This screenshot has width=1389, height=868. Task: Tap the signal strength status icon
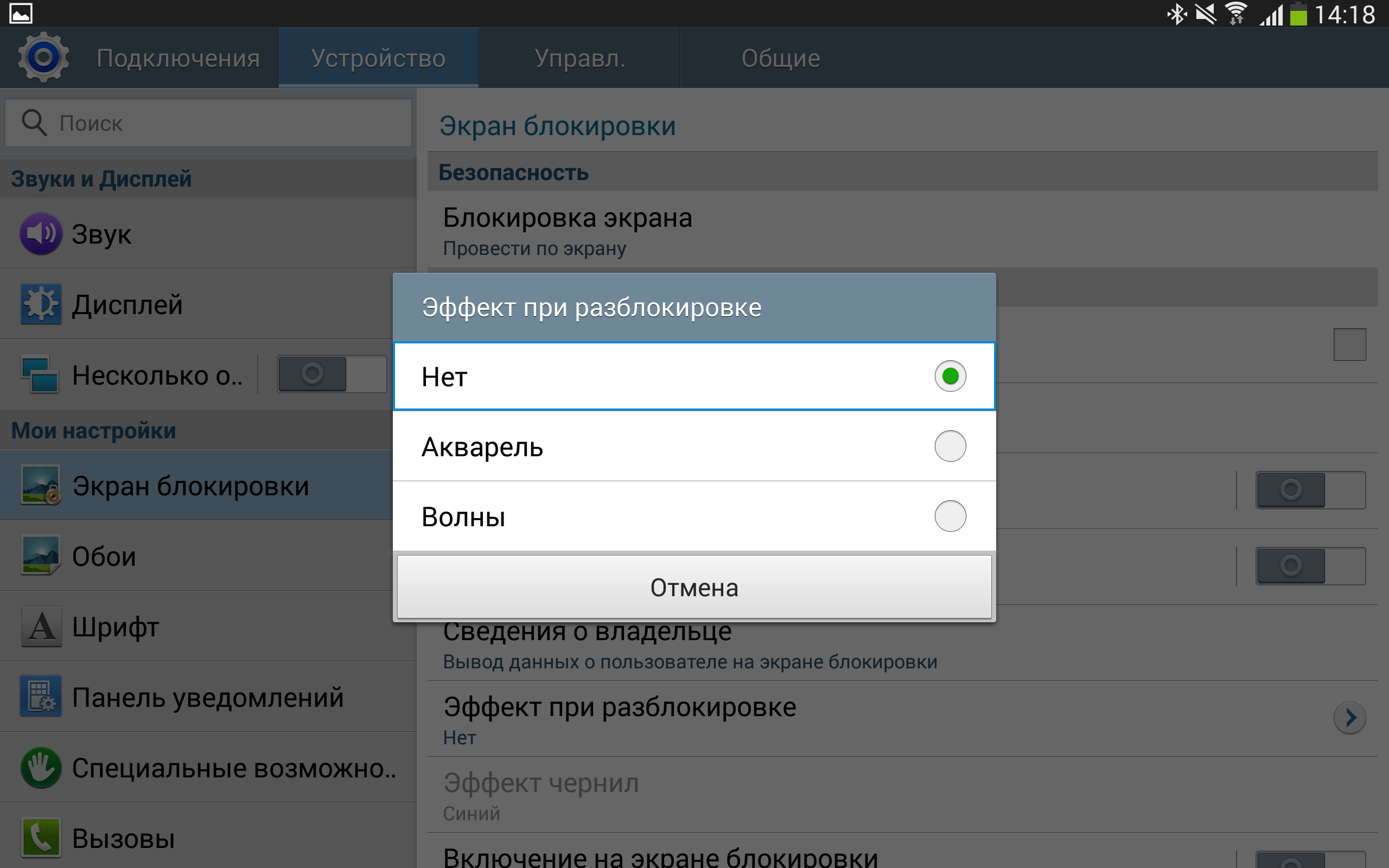tap(1271, 15)
